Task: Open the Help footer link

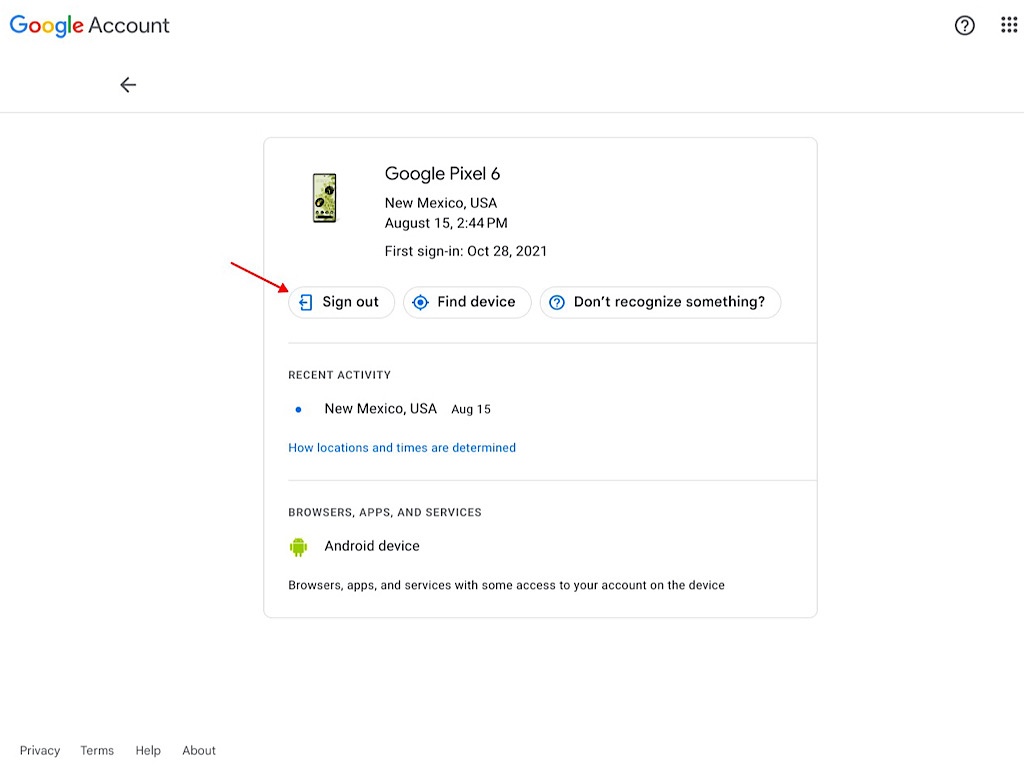Action: [x=148, y=750]
